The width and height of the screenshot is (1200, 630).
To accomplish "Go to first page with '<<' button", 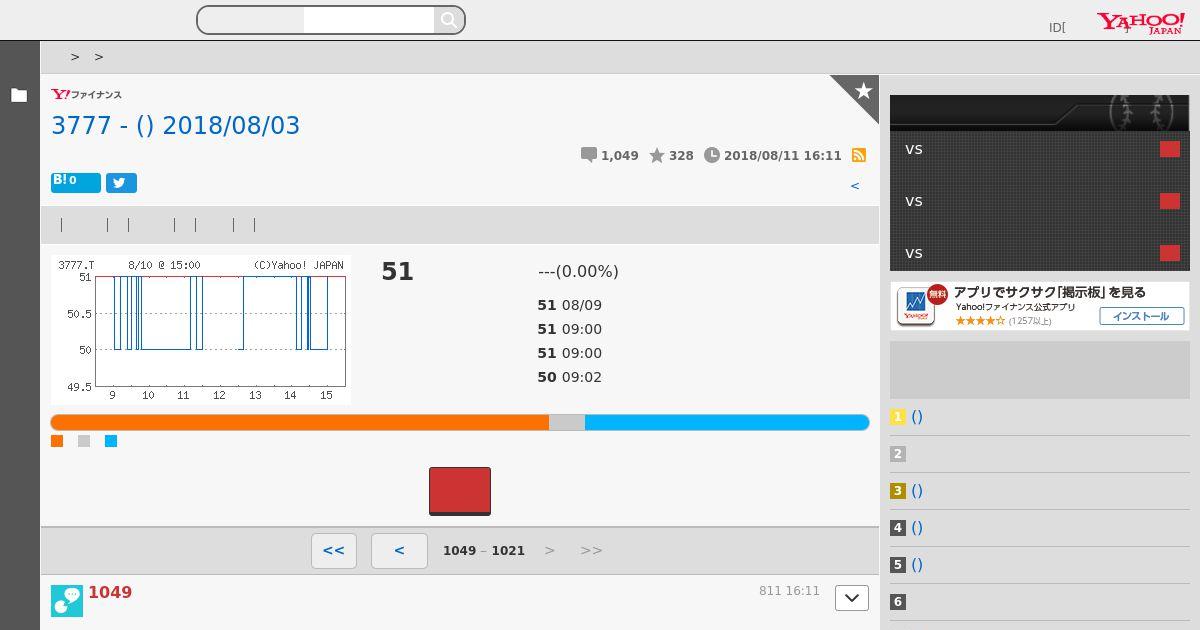I will 334,551.
